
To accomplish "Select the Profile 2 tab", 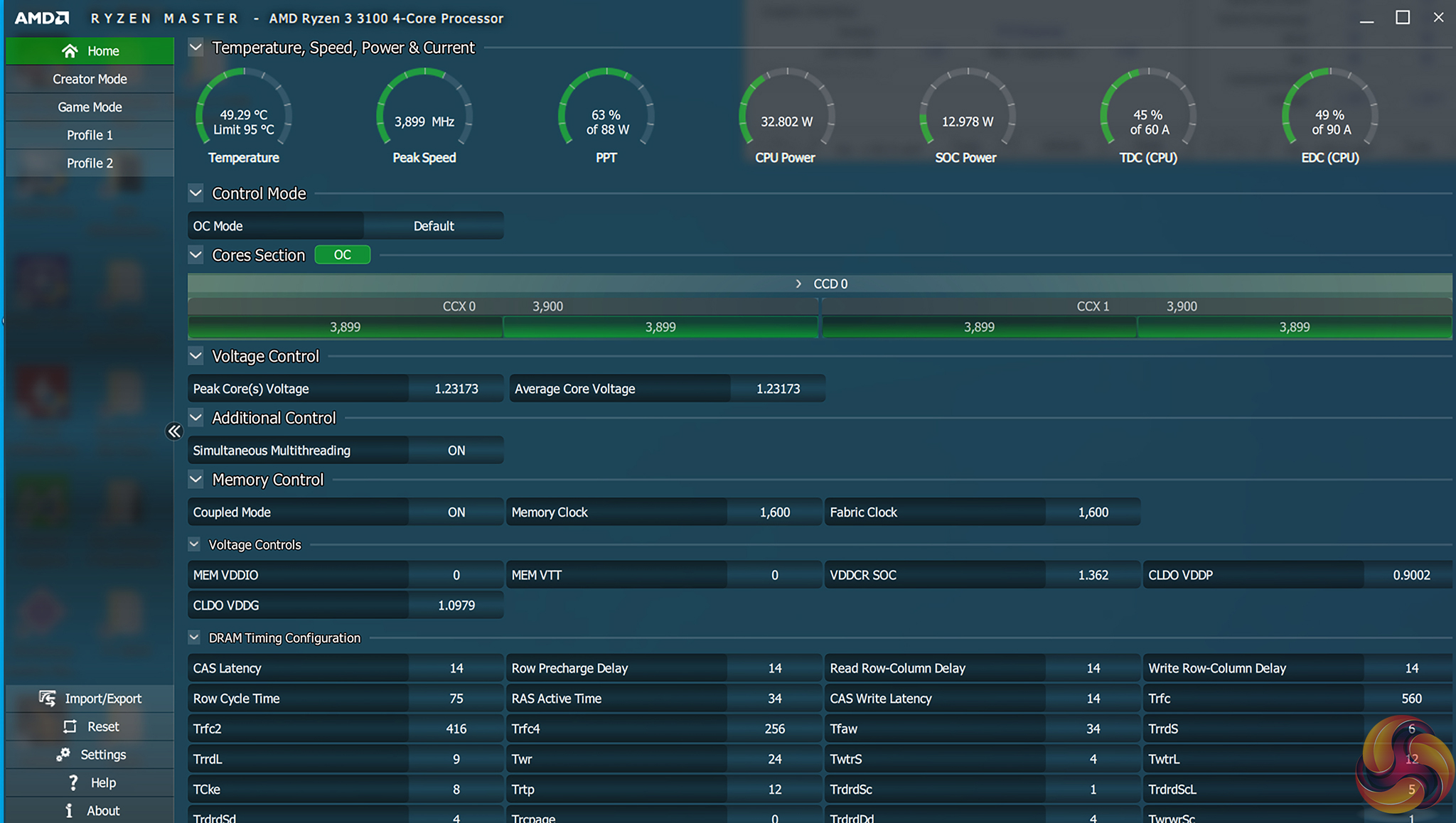I will pyautogui.click(x=90, y=163).
